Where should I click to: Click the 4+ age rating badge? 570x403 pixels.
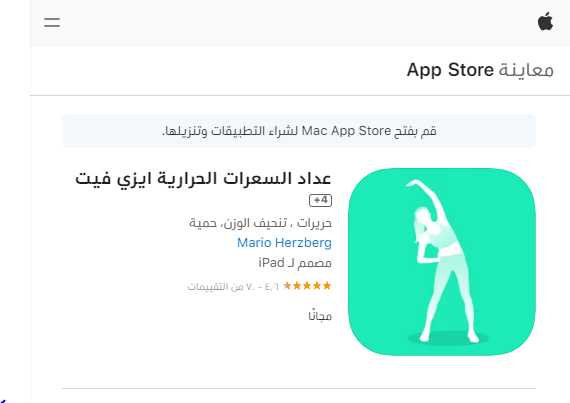320,200
